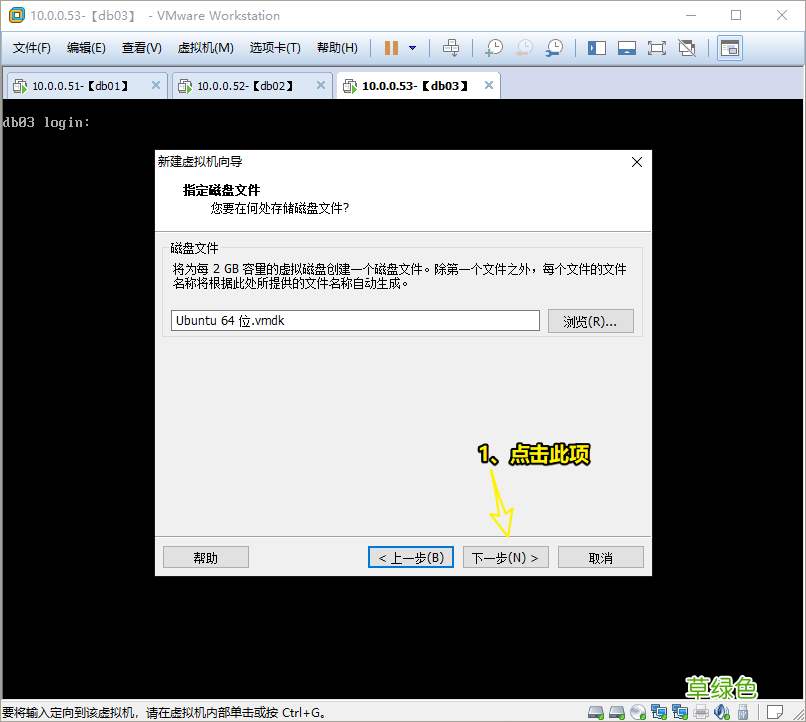Click the 下一步(N) button
806x722 pixels.
click(x=506, y=558)
